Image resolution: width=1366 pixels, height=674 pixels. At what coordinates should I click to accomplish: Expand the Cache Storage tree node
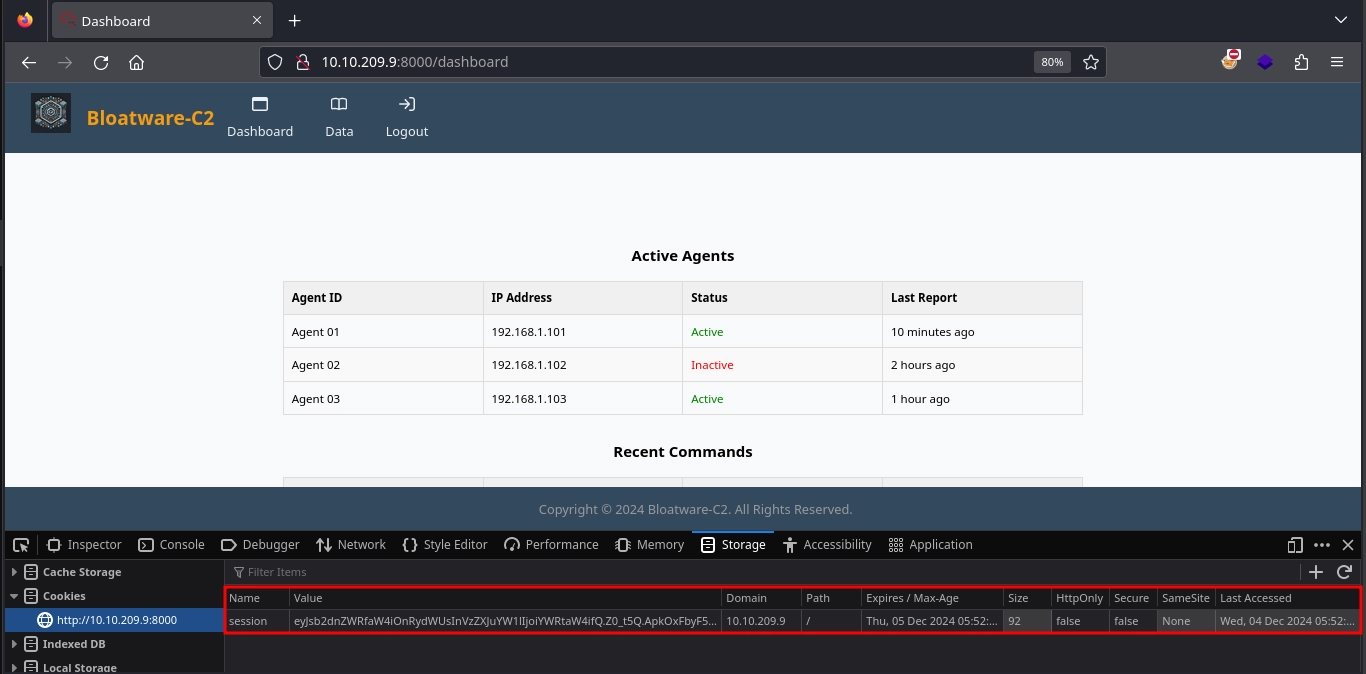point(14,572)
